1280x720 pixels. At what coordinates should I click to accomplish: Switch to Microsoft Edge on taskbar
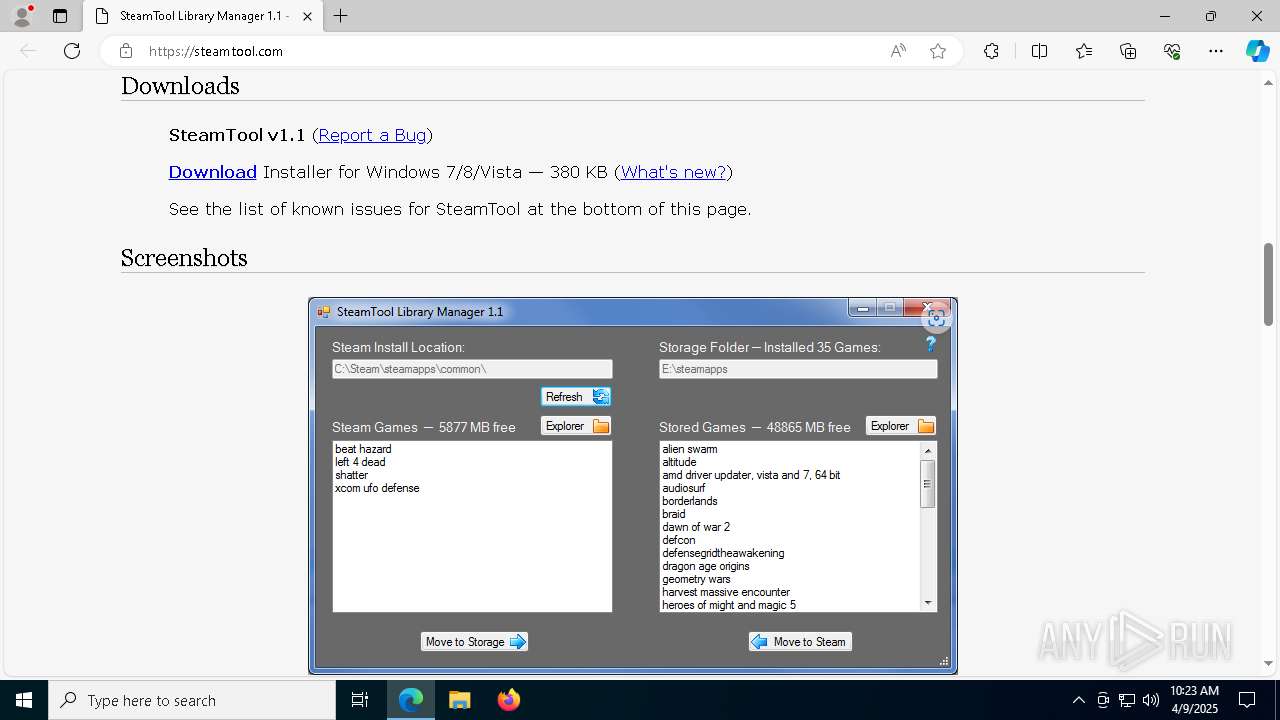pos(411,700)
